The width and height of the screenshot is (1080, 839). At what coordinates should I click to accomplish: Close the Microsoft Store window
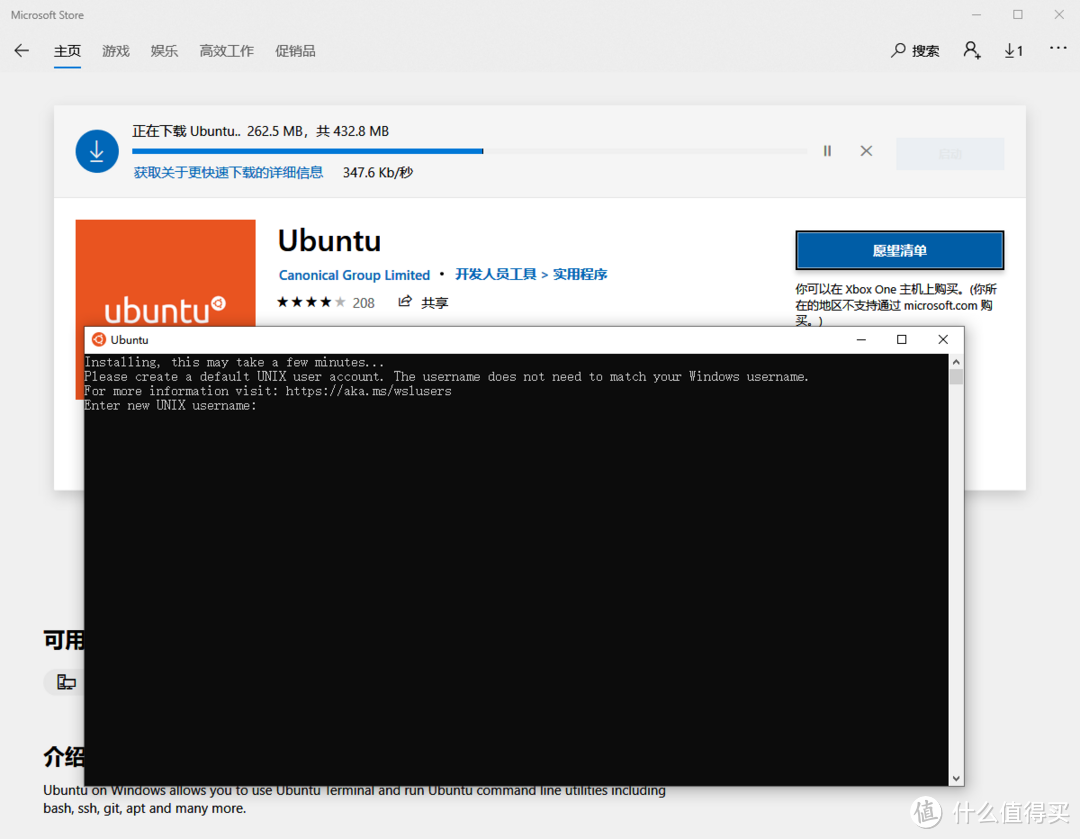(x=1059, y=14)
